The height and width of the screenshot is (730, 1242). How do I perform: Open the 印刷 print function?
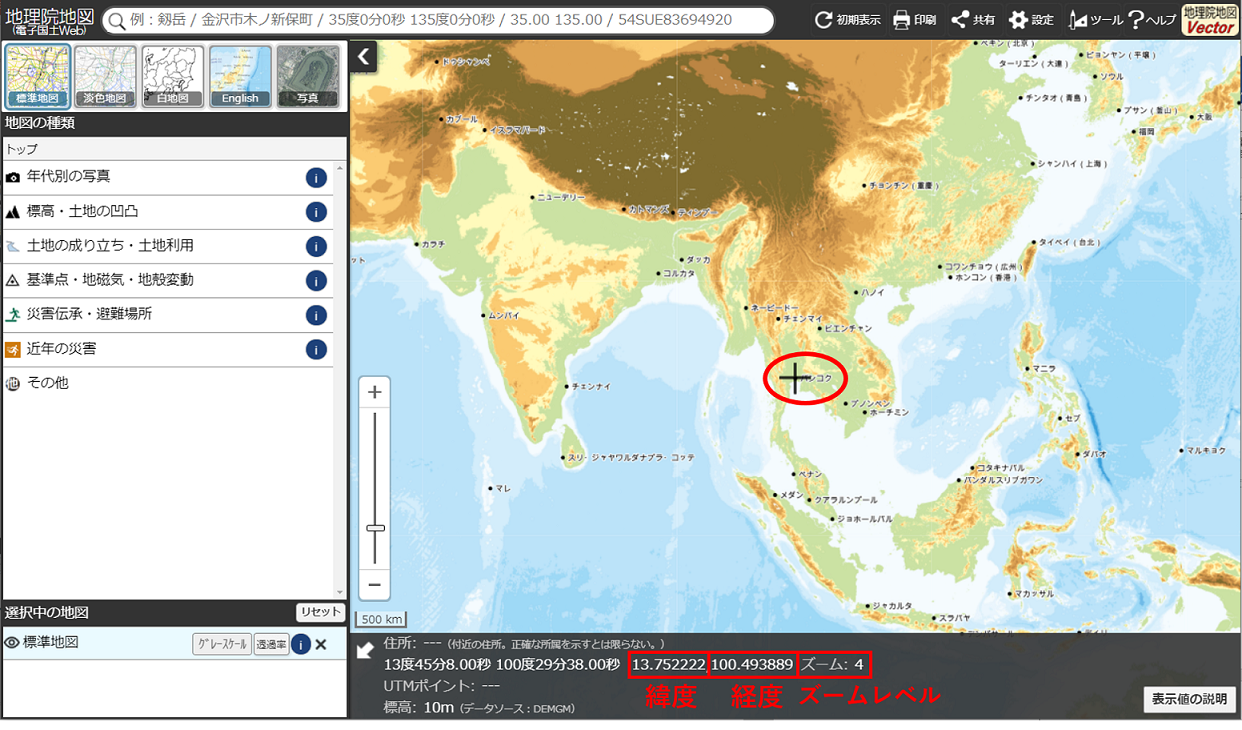914,20
